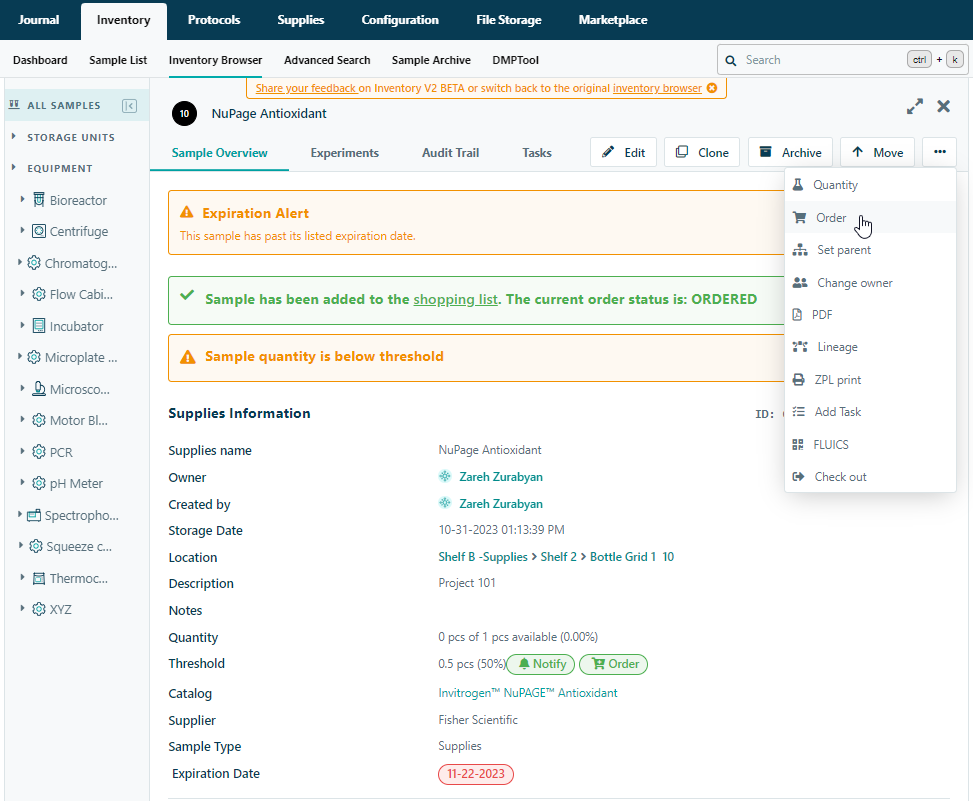
Task: Expand the Bioreactor tree node
Action: click(22, 199)
